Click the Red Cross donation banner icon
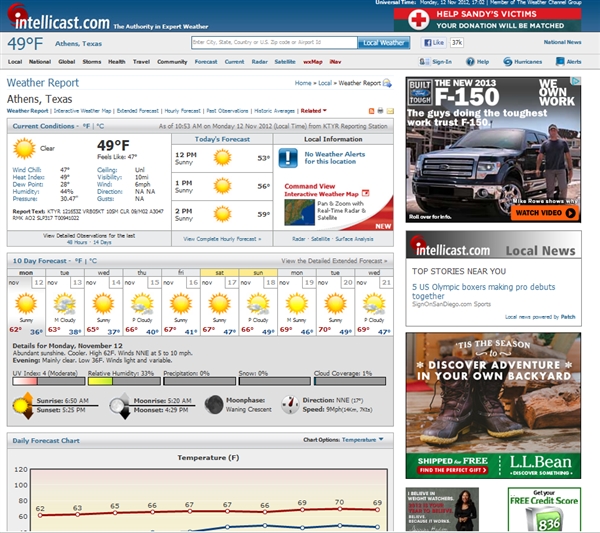 pyautogui.click(x=418, y=20)
